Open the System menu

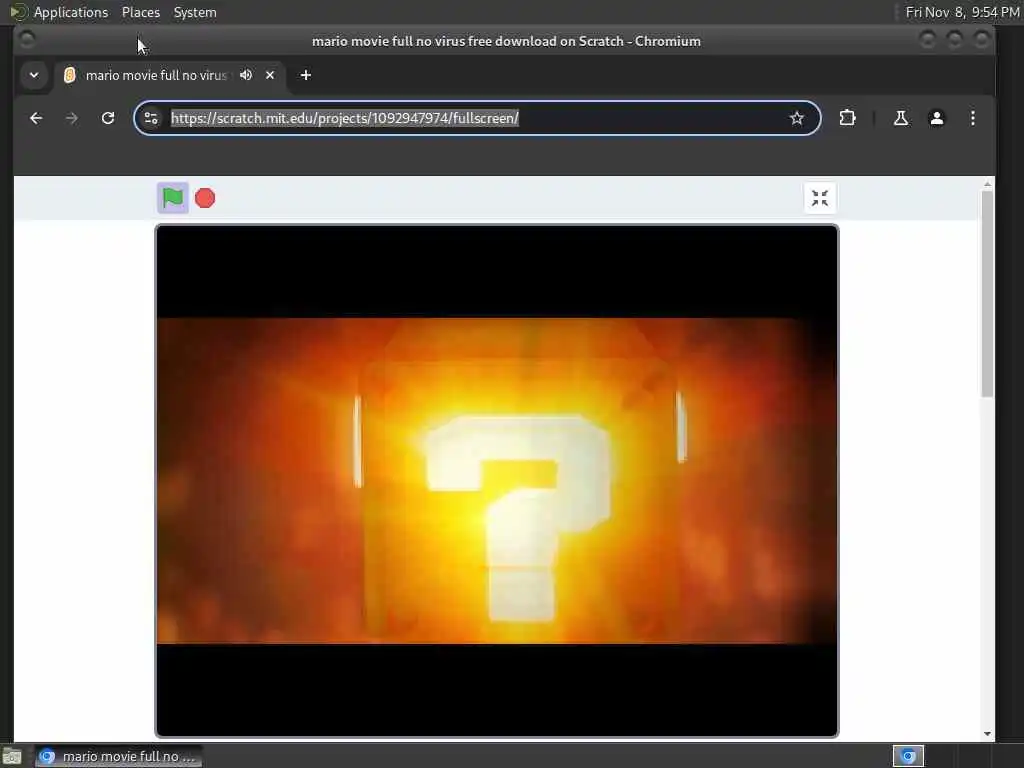point(195,12)
